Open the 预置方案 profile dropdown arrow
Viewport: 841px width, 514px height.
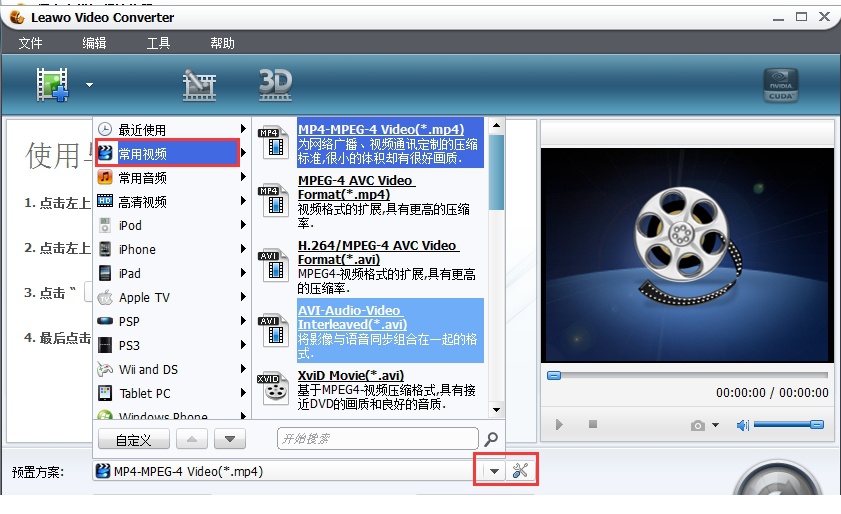(494, 471)
